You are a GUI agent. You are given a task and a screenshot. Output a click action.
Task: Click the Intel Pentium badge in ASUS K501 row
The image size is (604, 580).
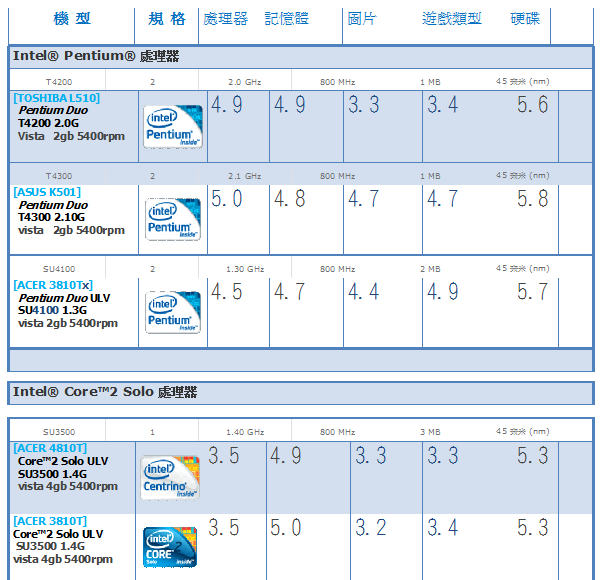[173, 220]
